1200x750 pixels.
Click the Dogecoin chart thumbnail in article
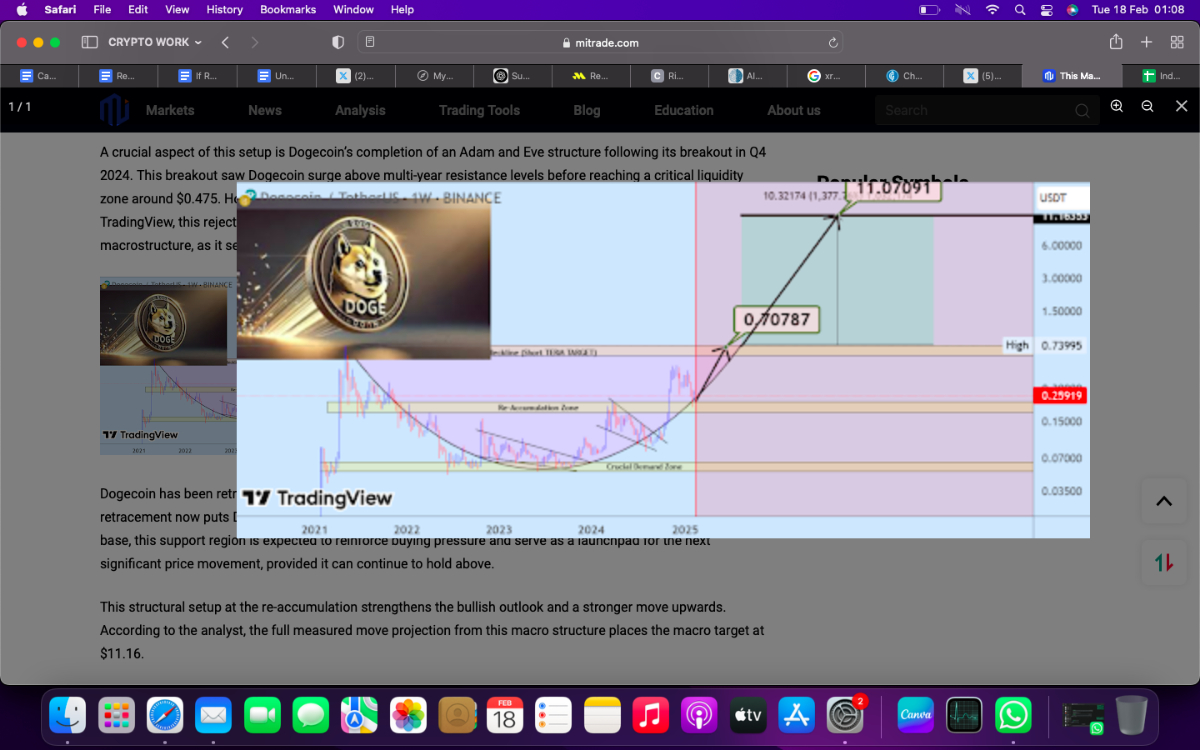[166, 365]
